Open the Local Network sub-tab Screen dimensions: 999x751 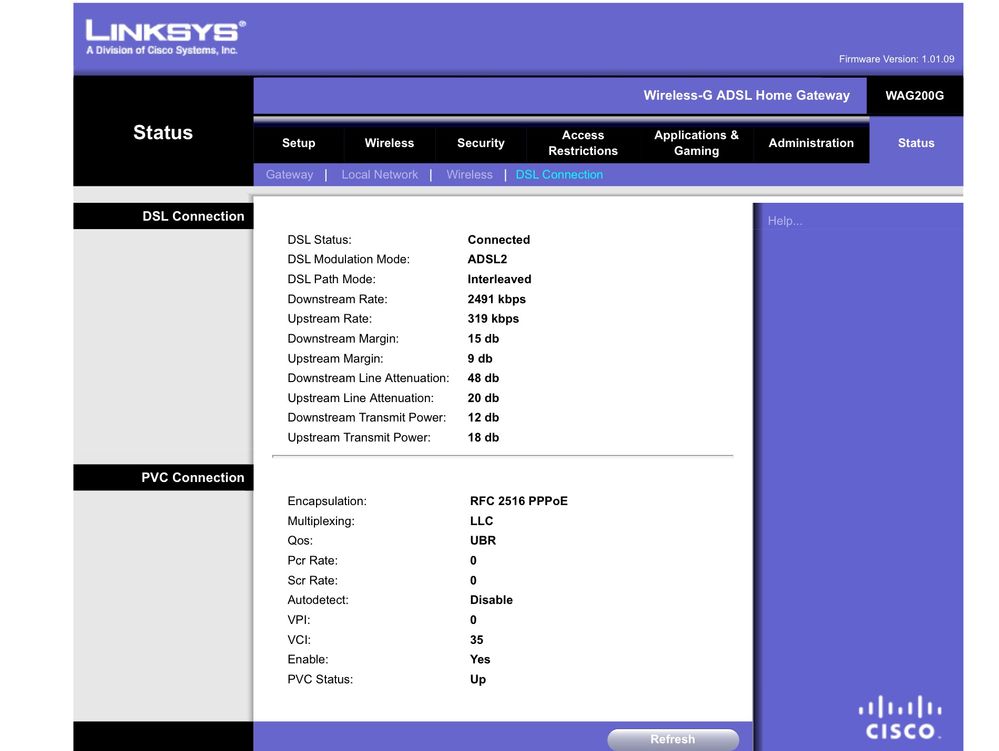point(380,175)
